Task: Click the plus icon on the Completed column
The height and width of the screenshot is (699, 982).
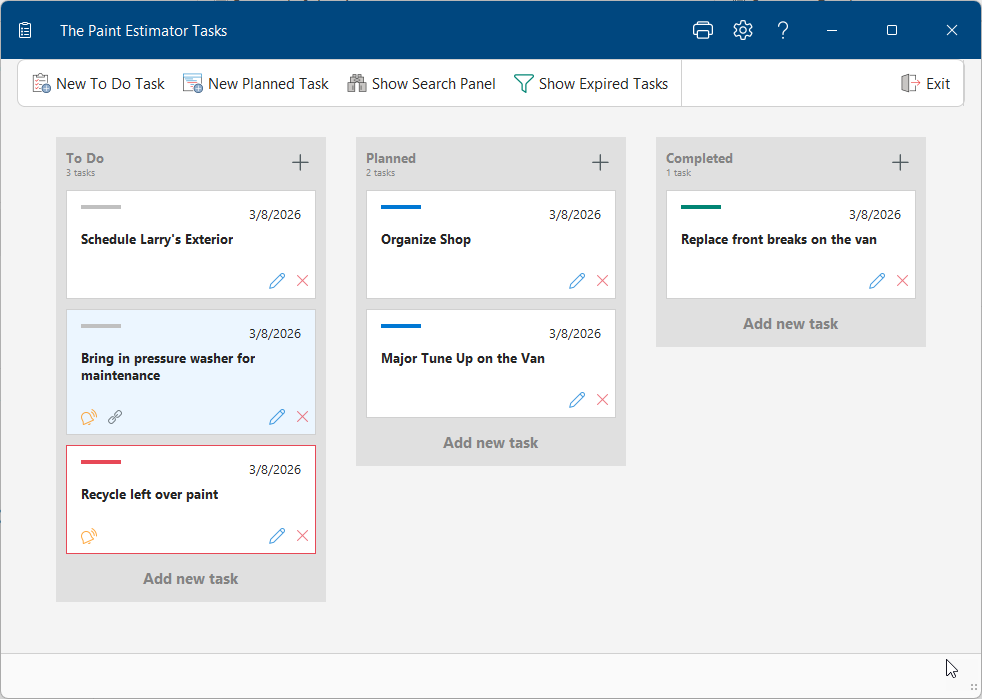Action: click(900, 161)
